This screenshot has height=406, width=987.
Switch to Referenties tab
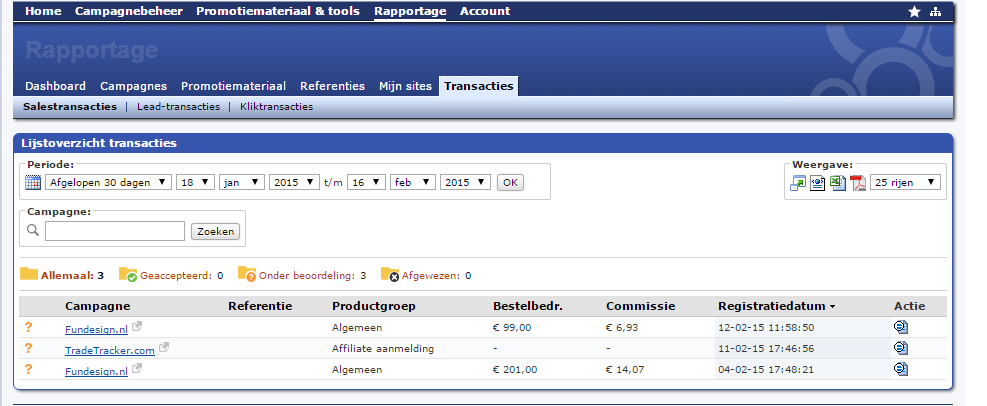click(x=332, y=86)
